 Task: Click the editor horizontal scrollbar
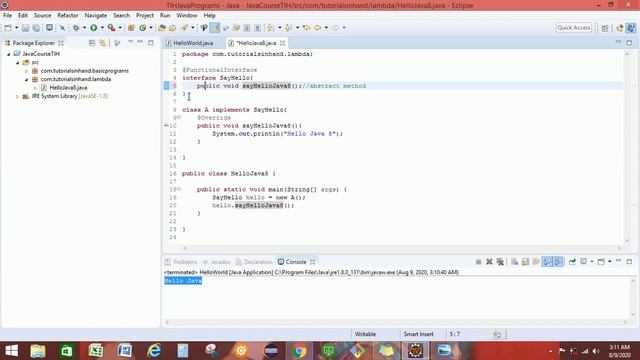[x=402, y=248]
